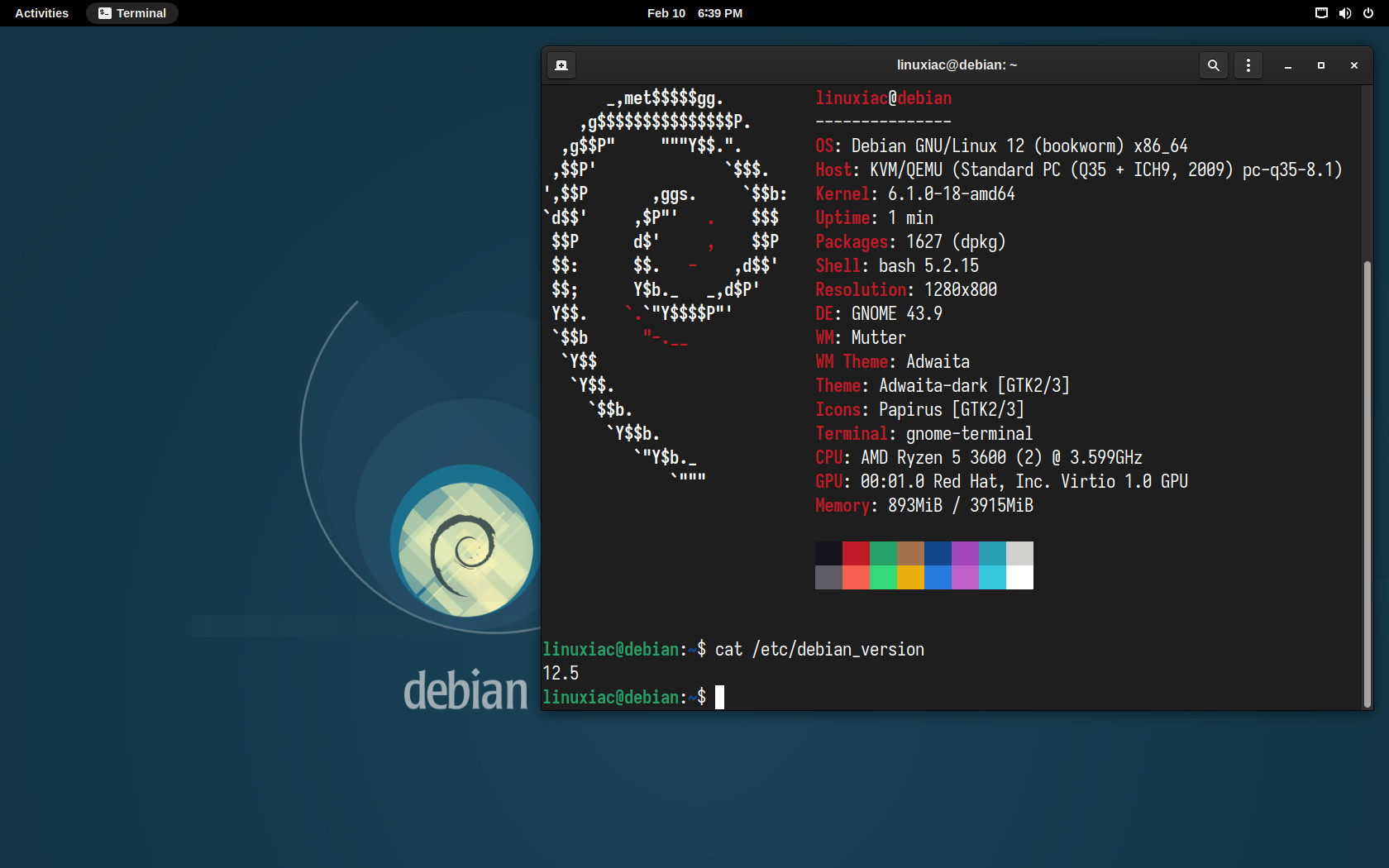Image resolution: width=1389 pixels, height=868 pixels.
Task: Click the salmon color block in bottom row
Action: (x=856, y=578)
